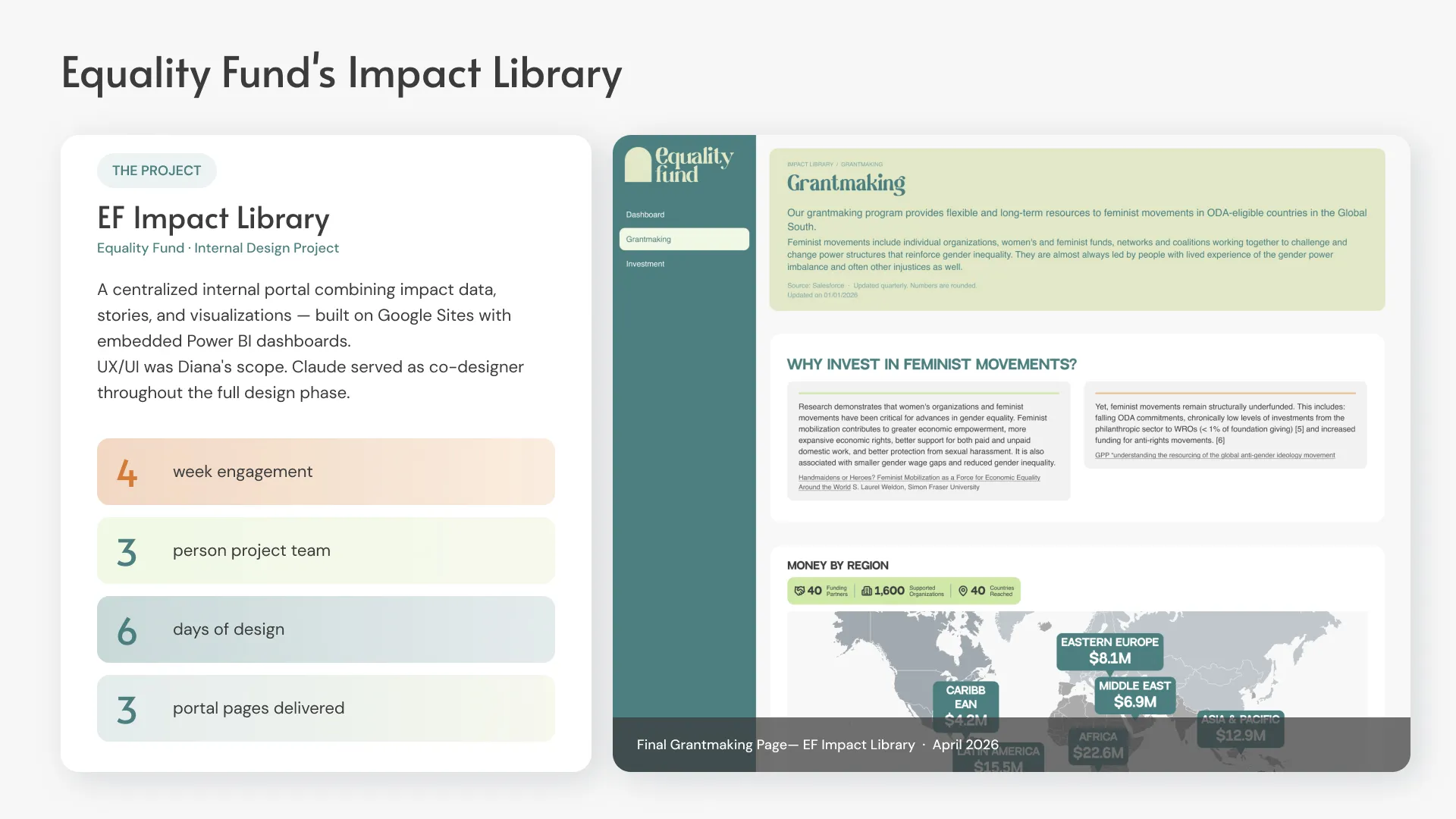
Task: Click the Equality Fund's Impact Library slide title
Action: pos(341,74)
